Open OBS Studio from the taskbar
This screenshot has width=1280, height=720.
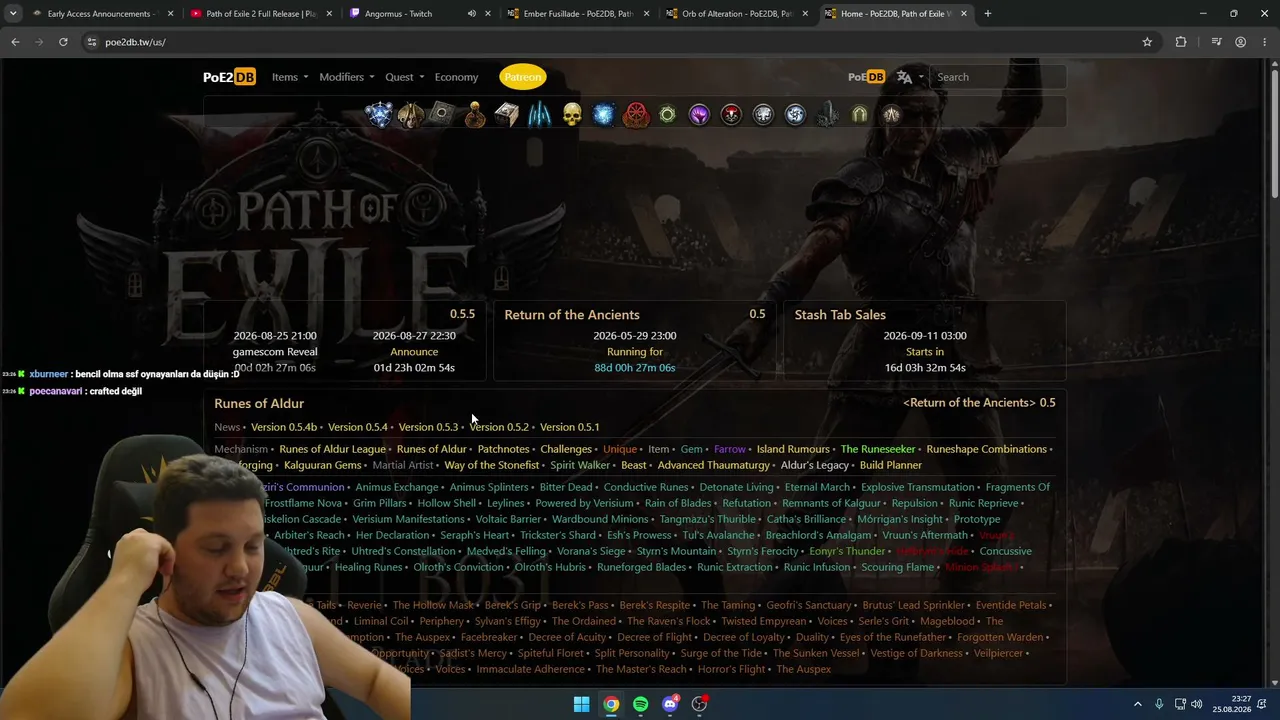pos(700,704)
